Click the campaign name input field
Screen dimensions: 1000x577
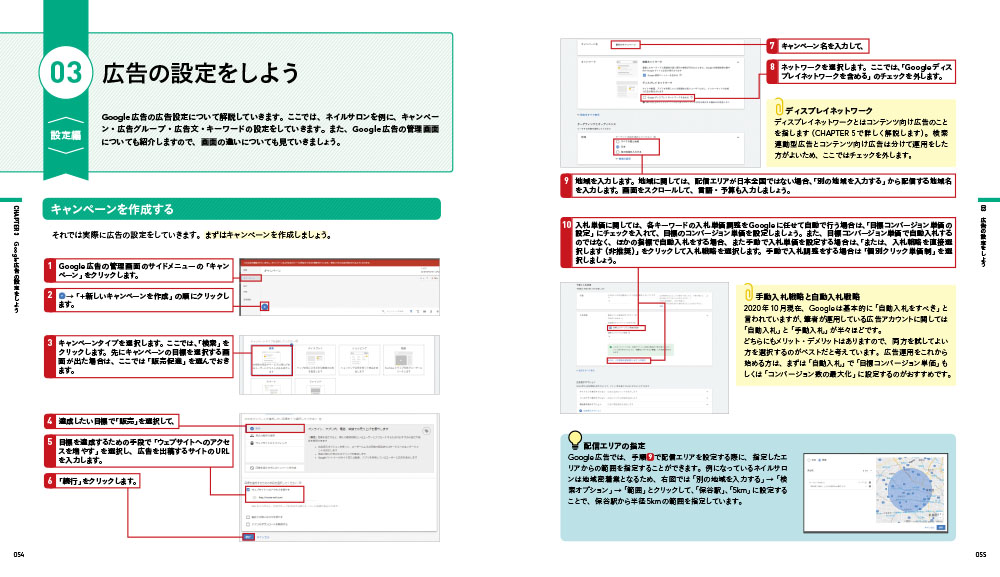coord(626,45)
